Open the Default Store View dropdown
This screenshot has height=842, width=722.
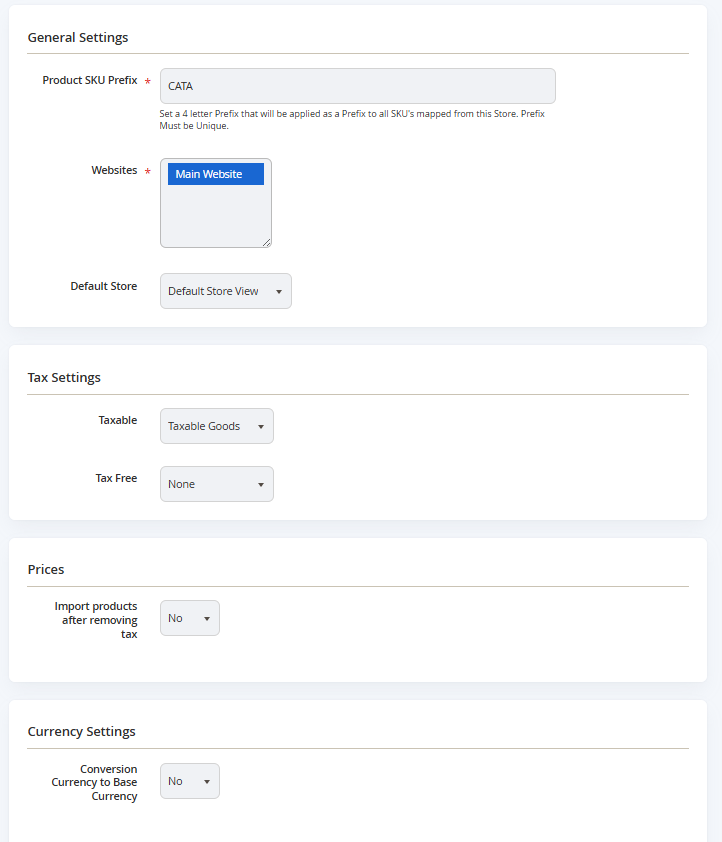click(x=225, y=291)
